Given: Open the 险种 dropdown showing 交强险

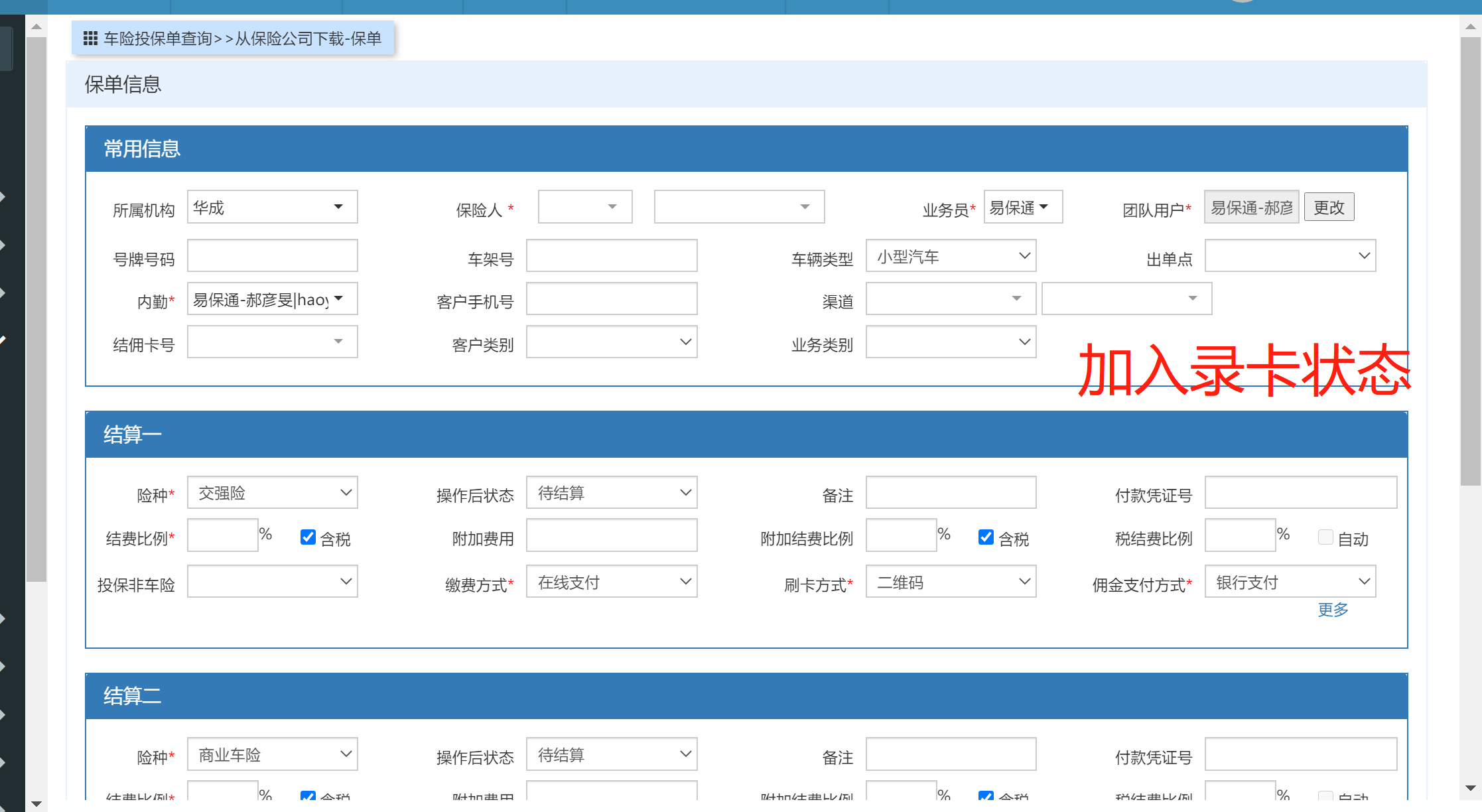Looking at the screenshot, I should 272,493.
